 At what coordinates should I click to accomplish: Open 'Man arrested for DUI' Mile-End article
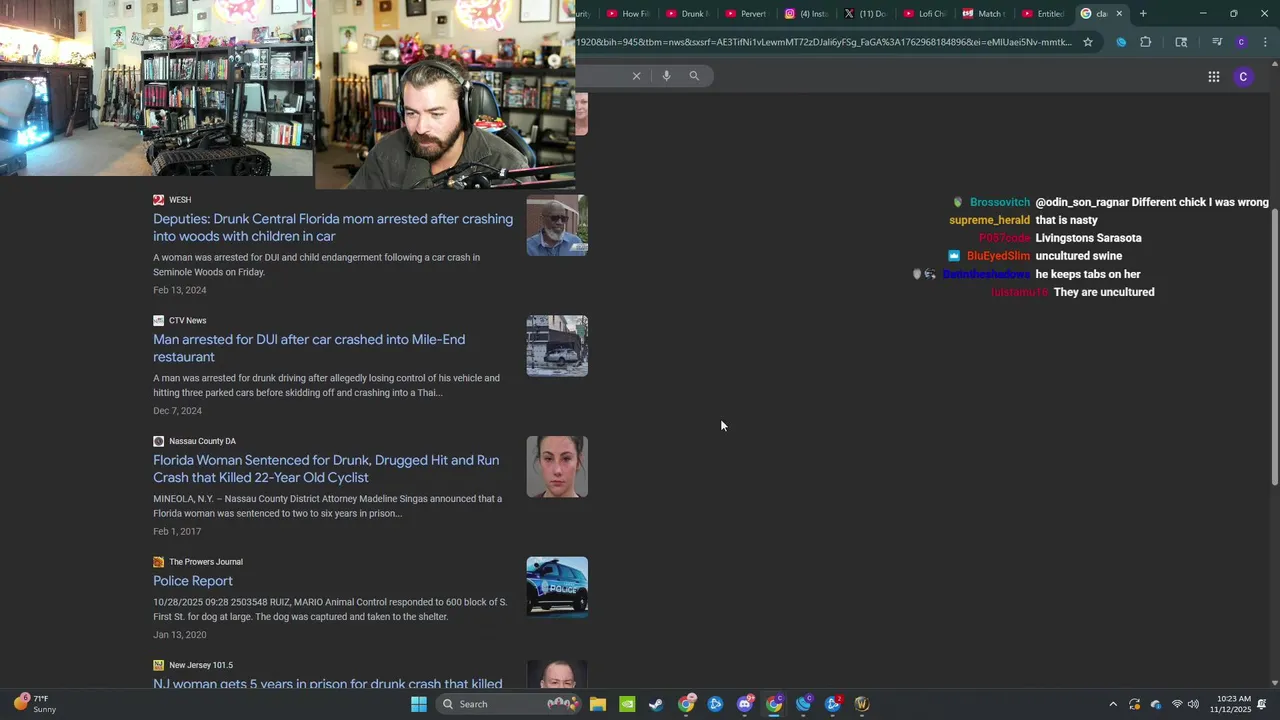coord(309,348)
